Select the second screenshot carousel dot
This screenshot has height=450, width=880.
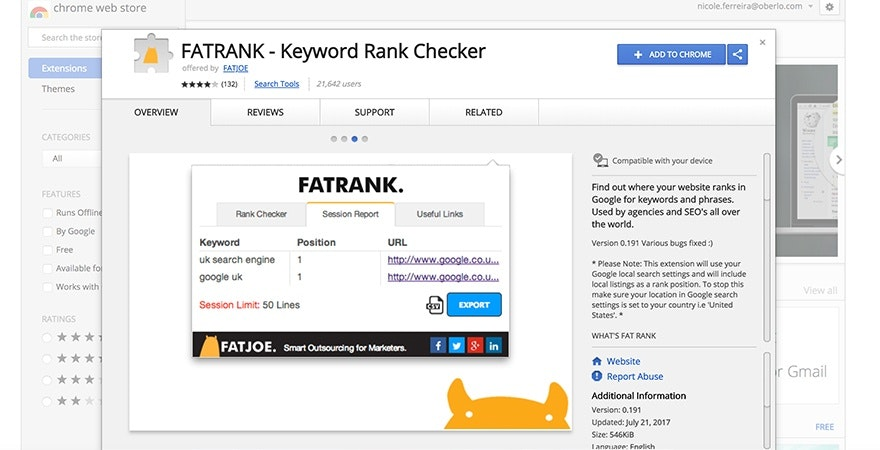344,139
